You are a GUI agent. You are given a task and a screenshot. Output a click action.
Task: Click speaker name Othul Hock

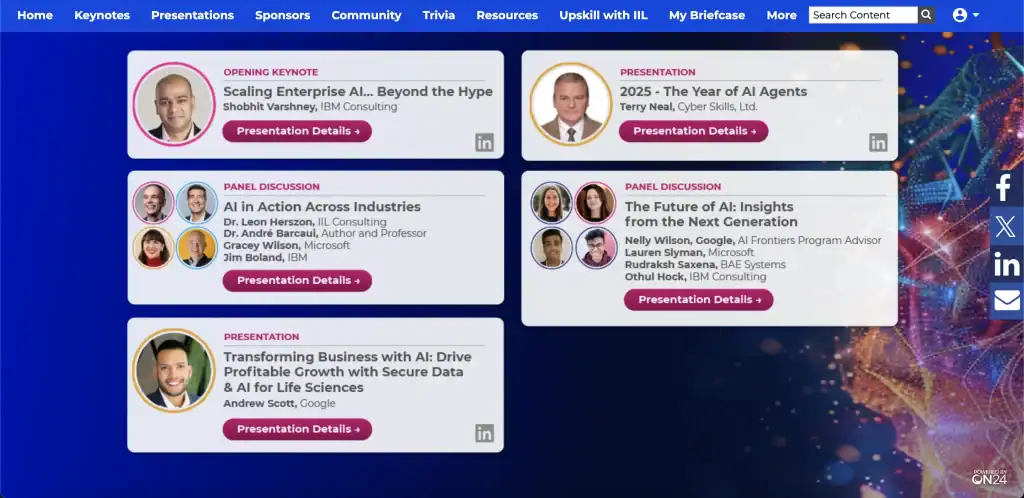656,277
